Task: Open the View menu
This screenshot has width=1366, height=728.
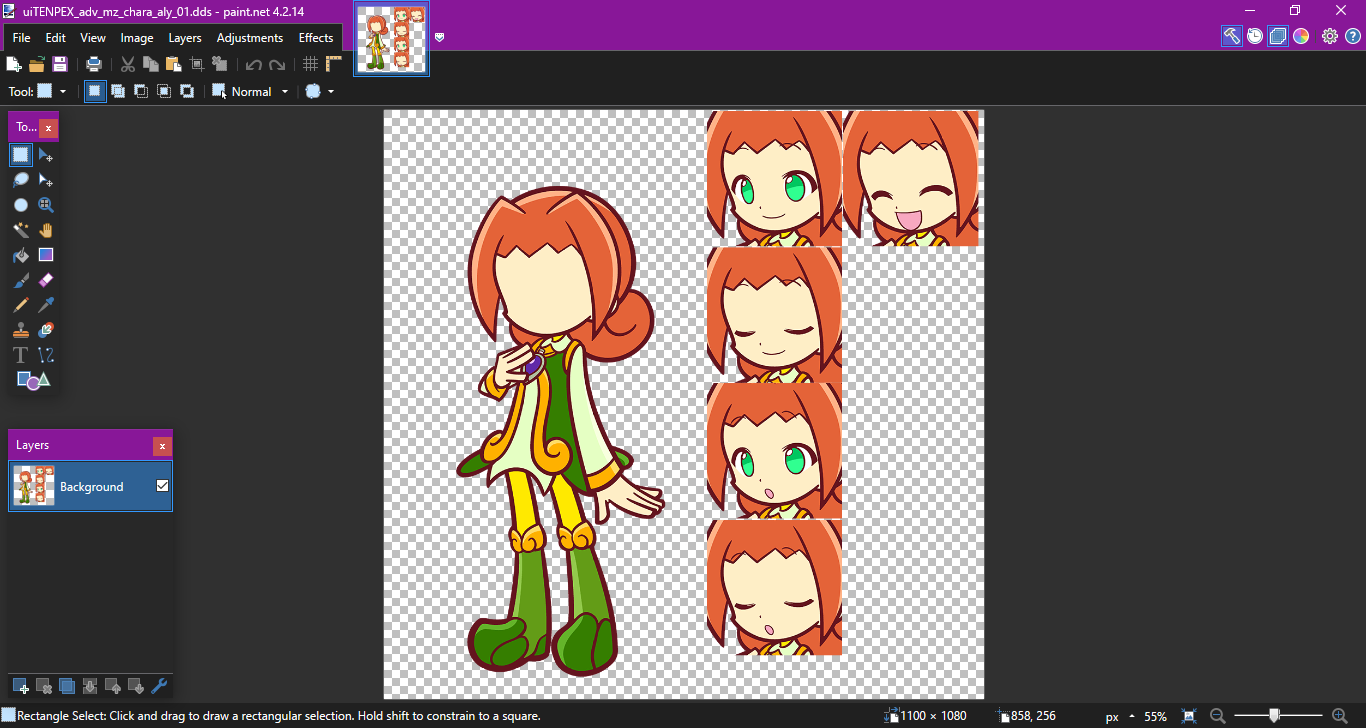Action: 93,38
